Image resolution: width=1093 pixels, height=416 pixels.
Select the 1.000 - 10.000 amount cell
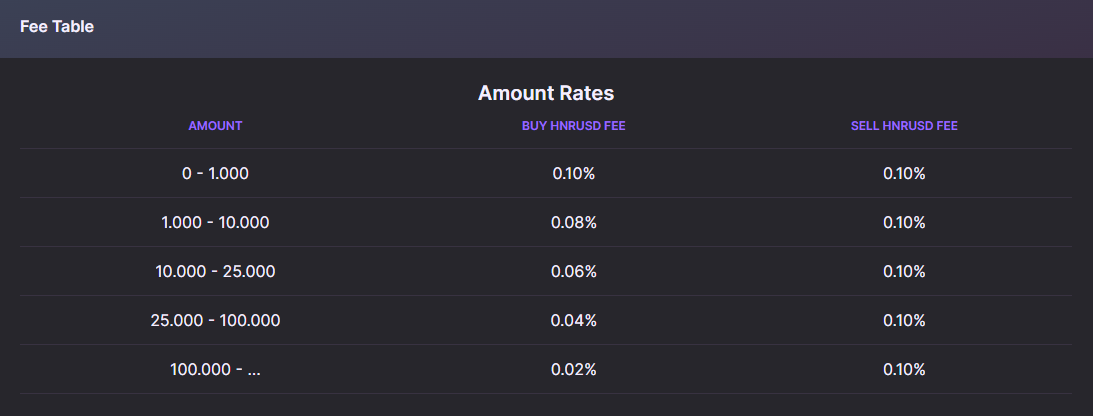[215, 222]
